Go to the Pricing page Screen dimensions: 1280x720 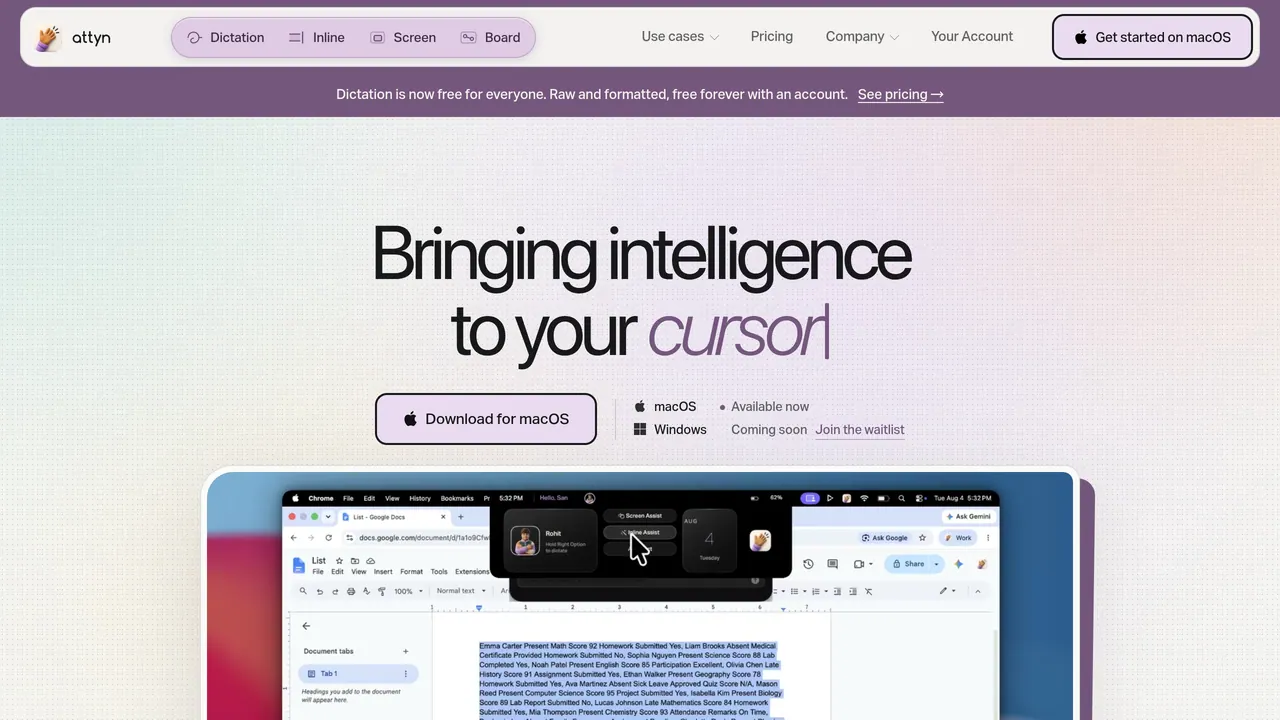[x=772, y=37]
